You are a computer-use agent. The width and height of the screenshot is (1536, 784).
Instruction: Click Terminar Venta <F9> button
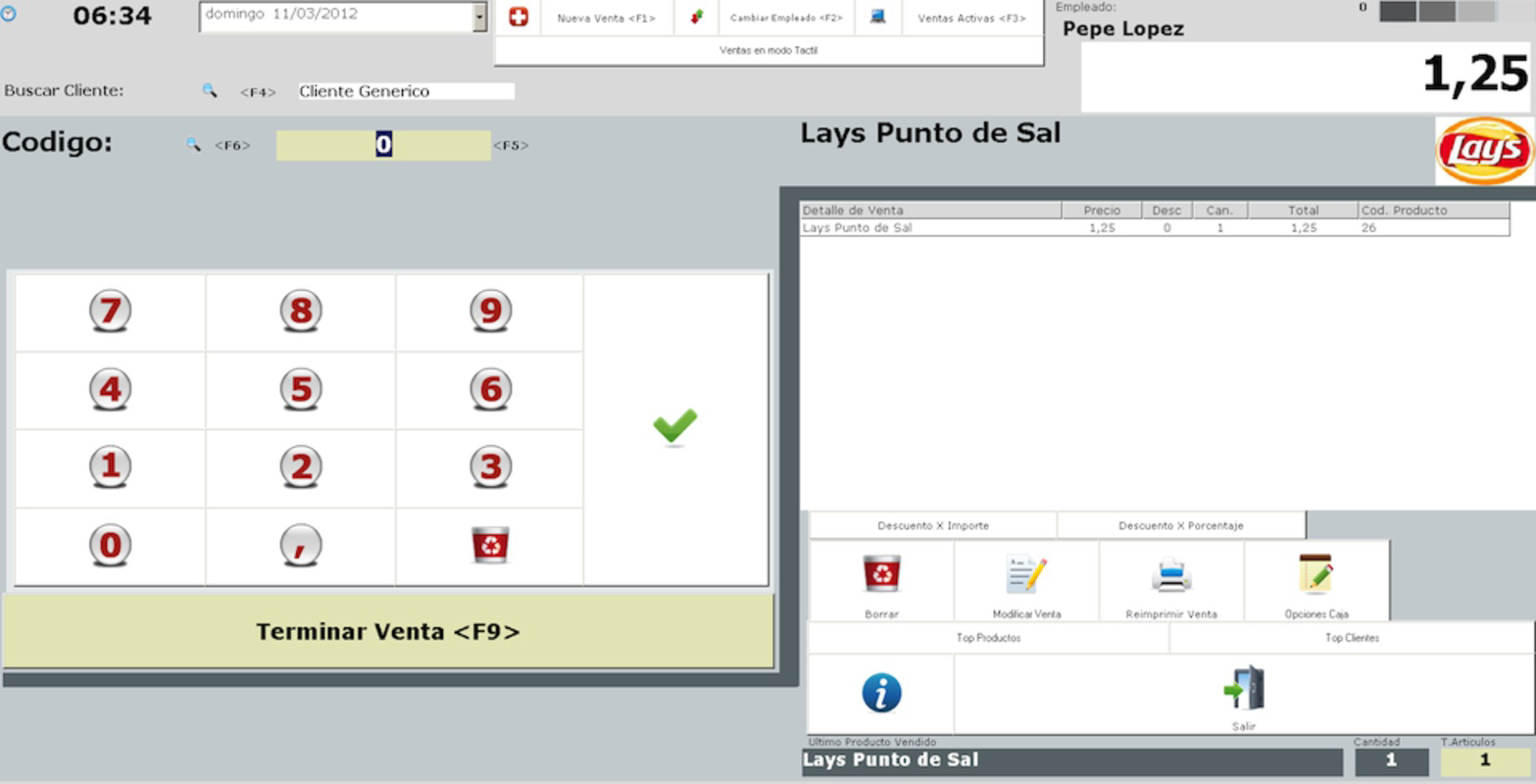pos(388,632)
